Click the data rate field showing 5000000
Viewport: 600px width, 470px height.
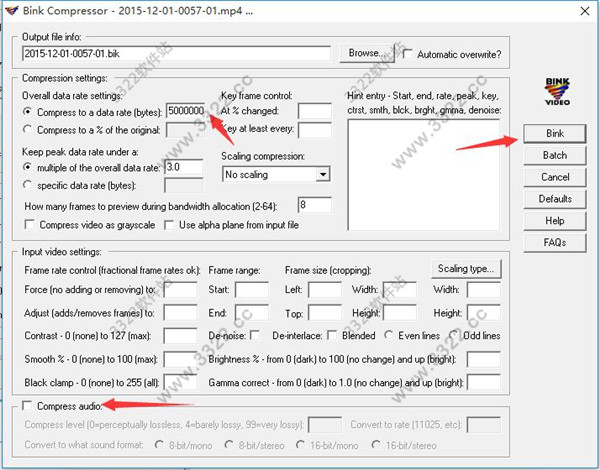point(186,111)
